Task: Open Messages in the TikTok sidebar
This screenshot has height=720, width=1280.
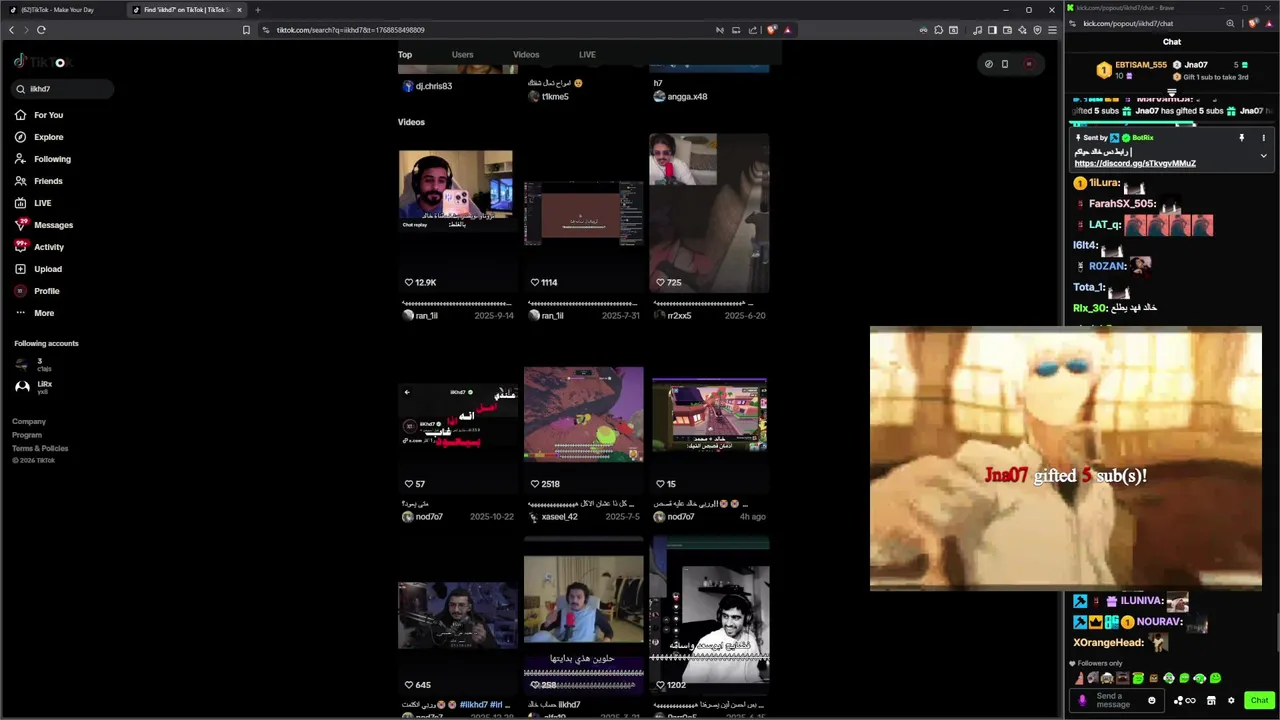Action: 45,225
